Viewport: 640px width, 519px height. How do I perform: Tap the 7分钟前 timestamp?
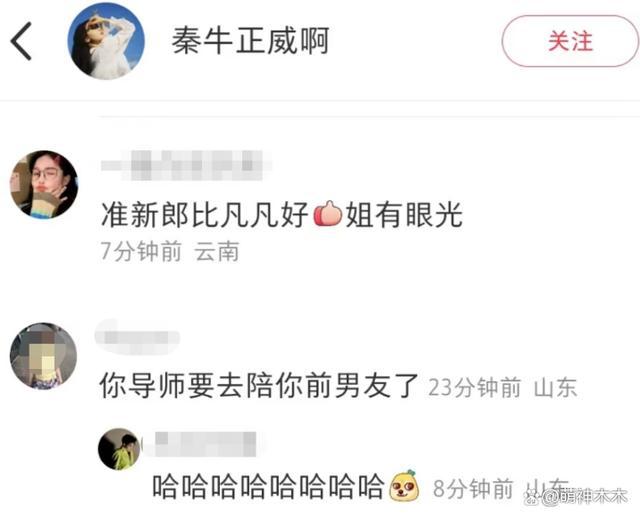[141, 251]
